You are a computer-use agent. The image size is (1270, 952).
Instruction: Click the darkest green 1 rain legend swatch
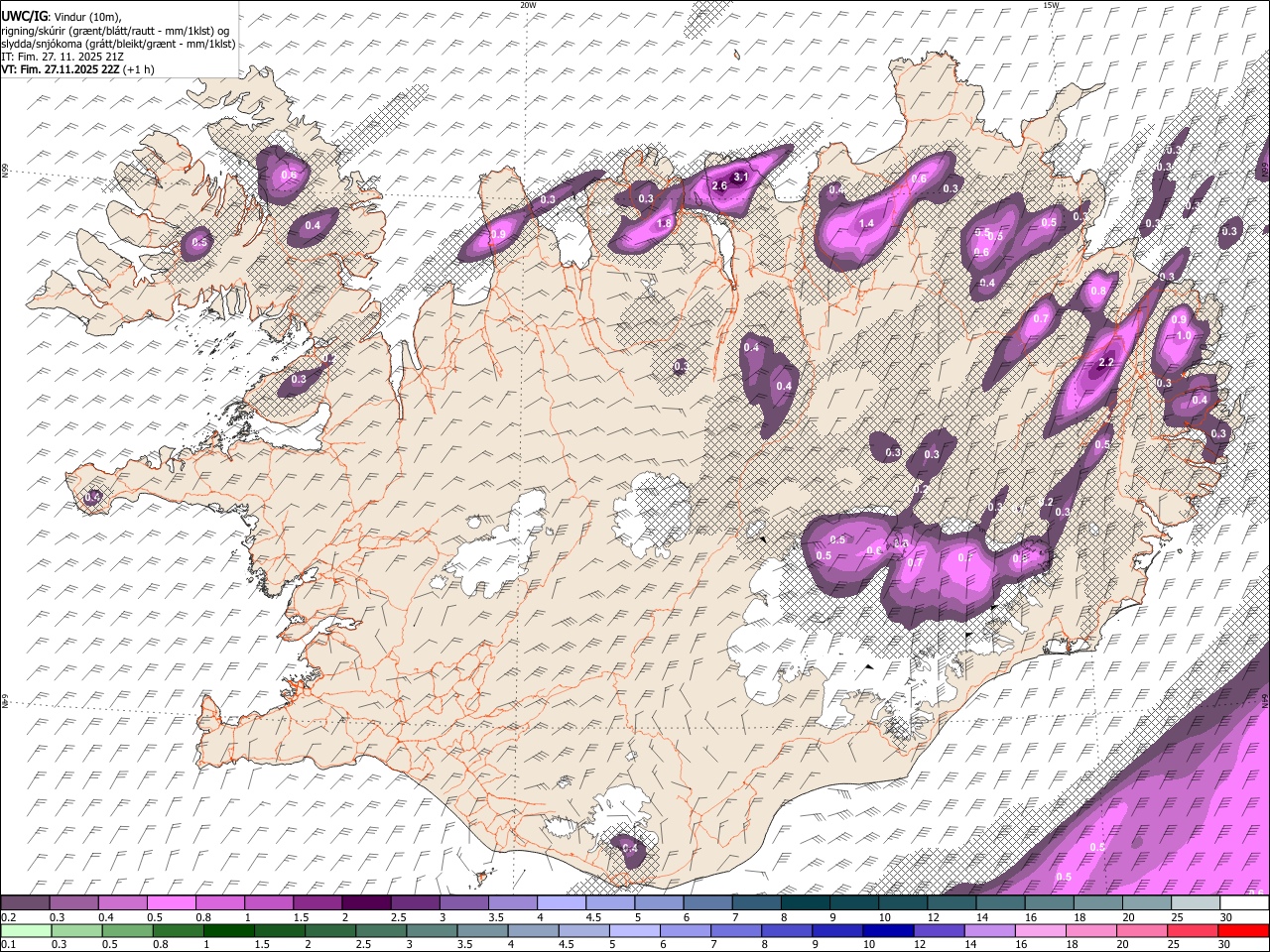point(228,931)
